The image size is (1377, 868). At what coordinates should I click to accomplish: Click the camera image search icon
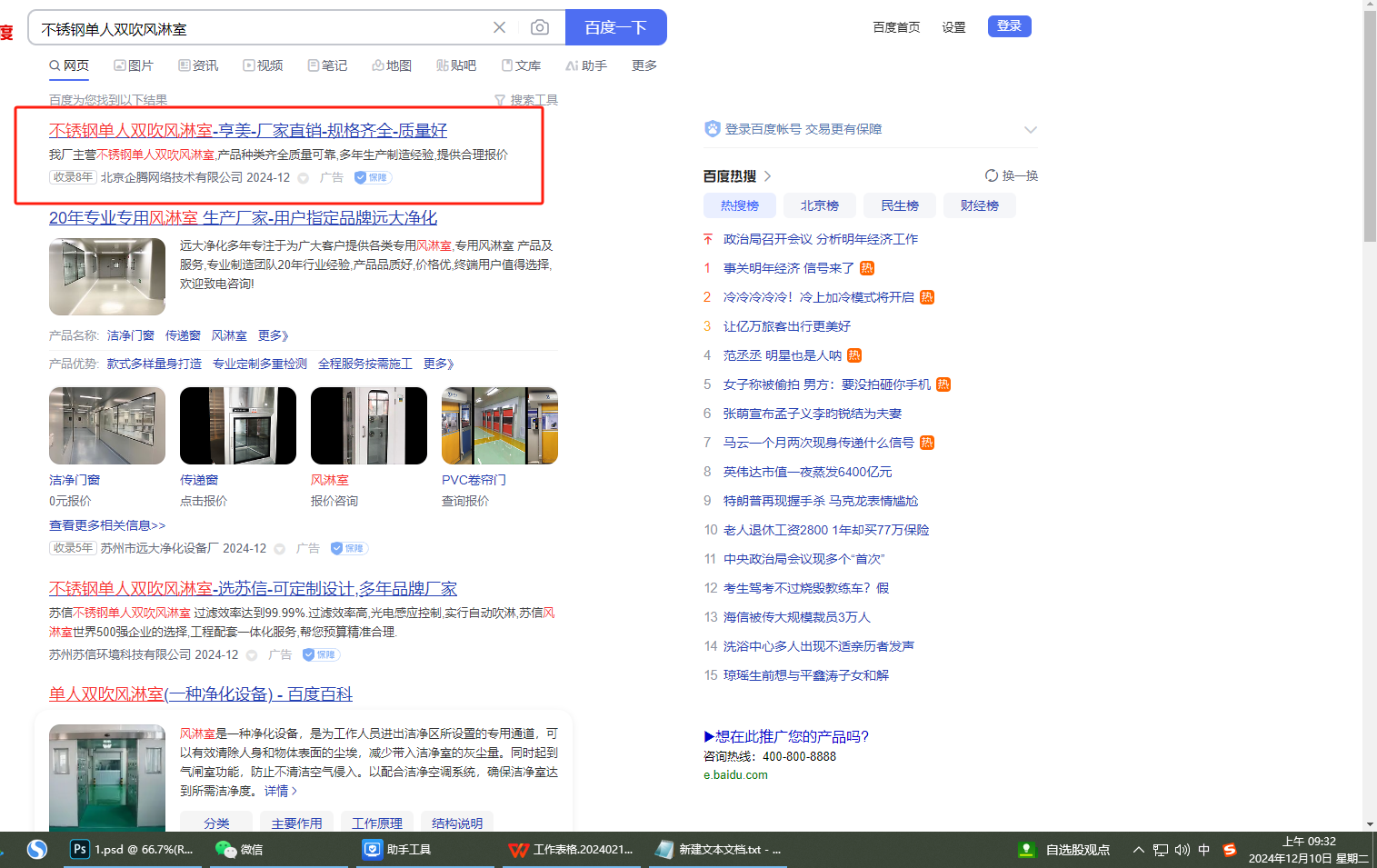(x=540, y=27)
